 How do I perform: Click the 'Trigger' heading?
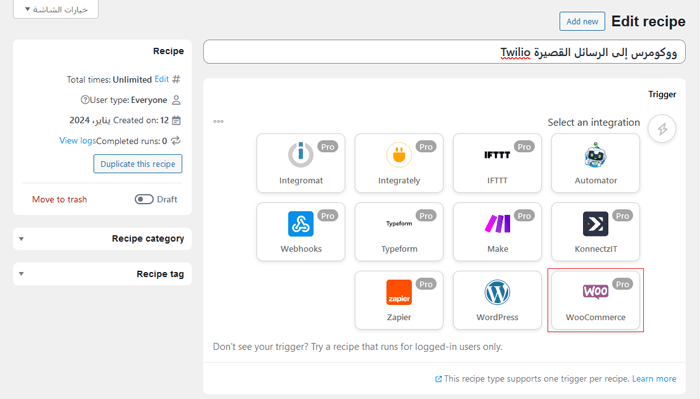[x=662, y=94]
